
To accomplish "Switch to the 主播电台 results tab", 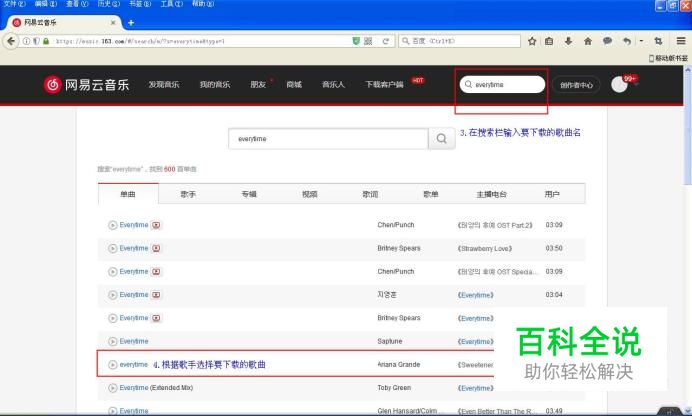I will click(x=491, y=194).
